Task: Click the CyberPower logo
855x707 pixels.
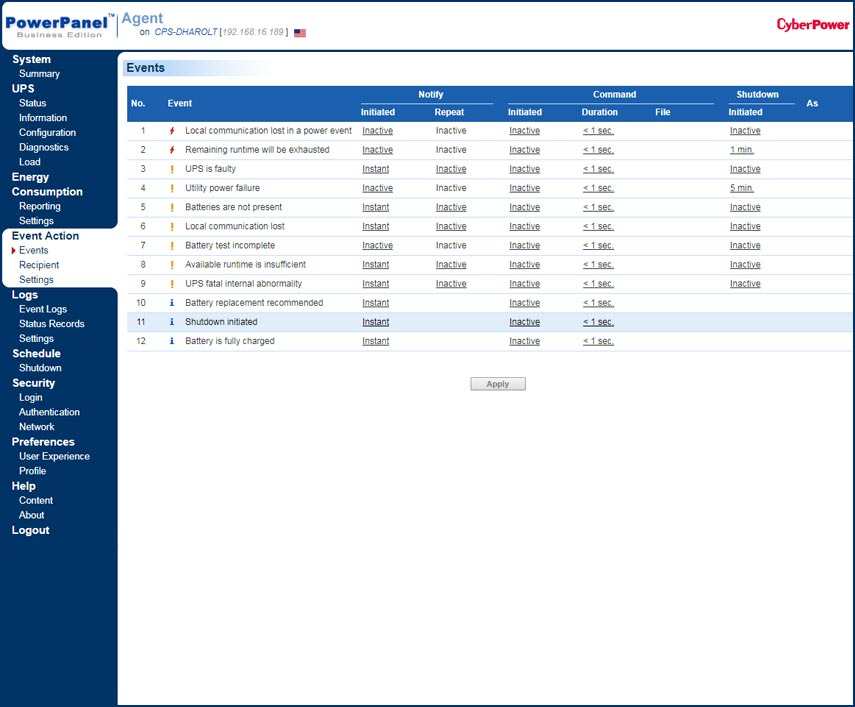Action: click(x=812, y=25)
